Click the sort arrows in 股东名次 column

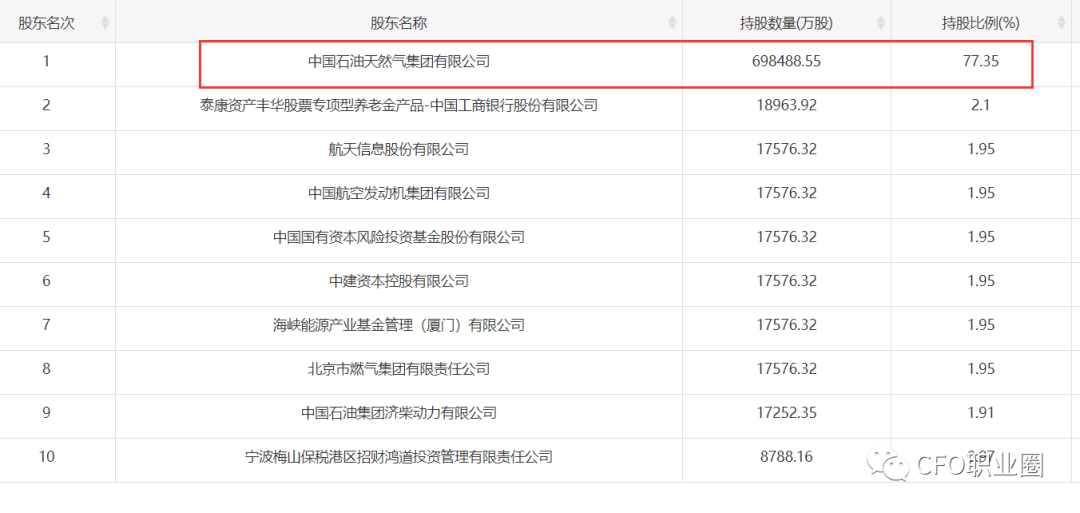106,23
